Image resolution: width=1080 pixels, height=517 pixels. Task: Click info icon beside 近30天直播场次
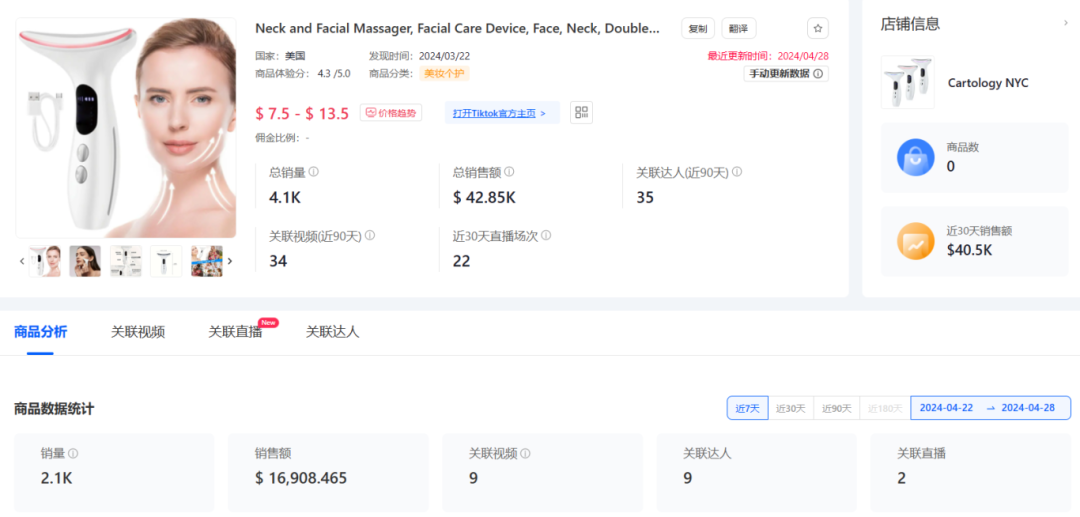click(x=546, y=235)
